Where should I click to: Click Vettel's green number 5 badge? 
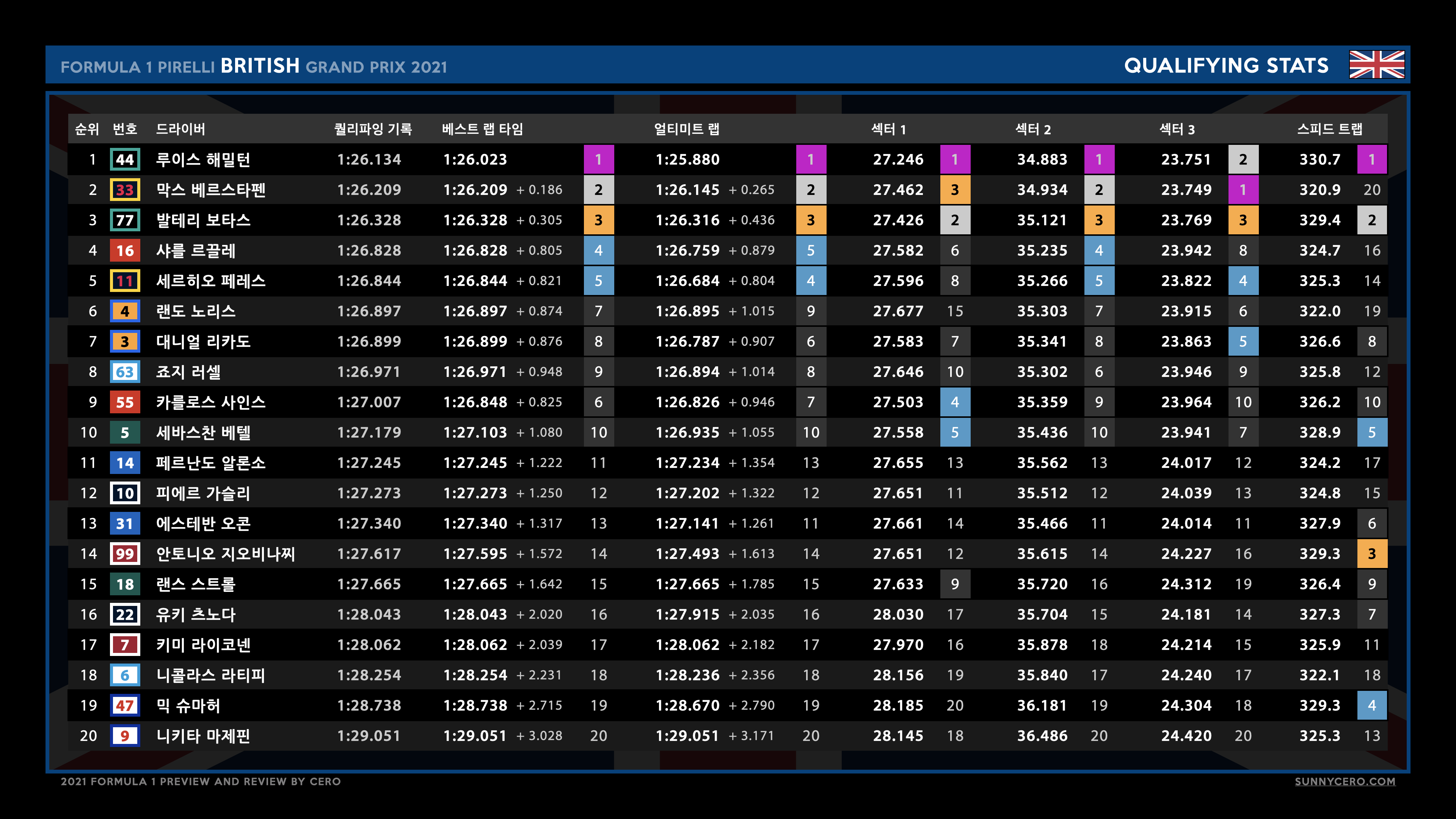click(124, 432)
